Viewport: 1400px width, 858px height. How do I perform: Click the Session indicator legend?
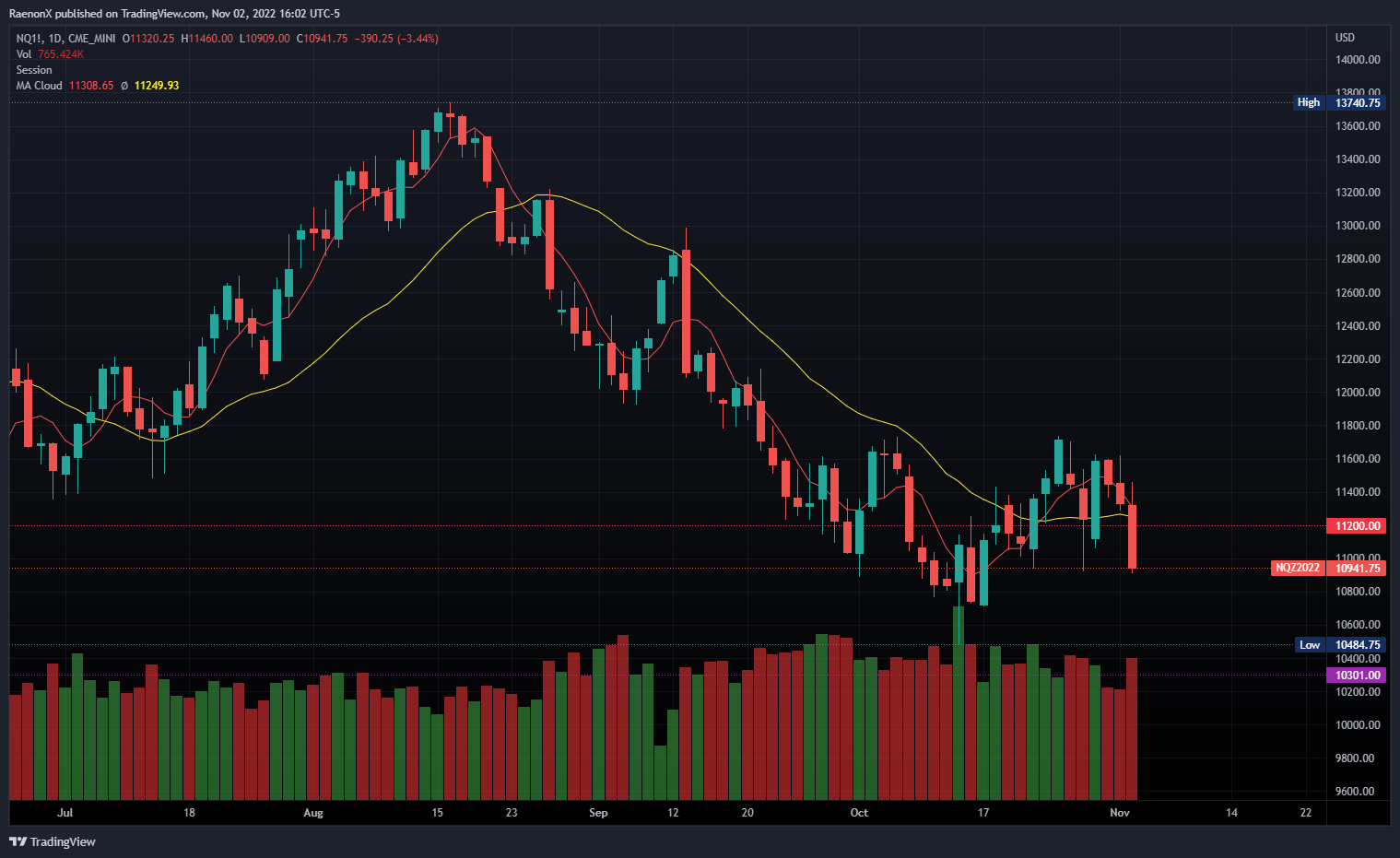[x=34, y=70]
